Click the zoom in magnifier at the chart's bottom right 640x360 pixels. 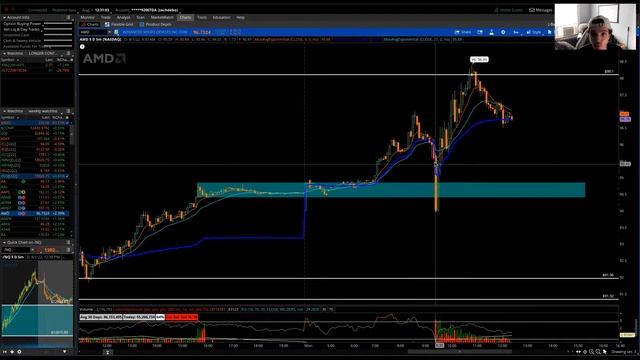pyautogui.click(x=591, y=351)
